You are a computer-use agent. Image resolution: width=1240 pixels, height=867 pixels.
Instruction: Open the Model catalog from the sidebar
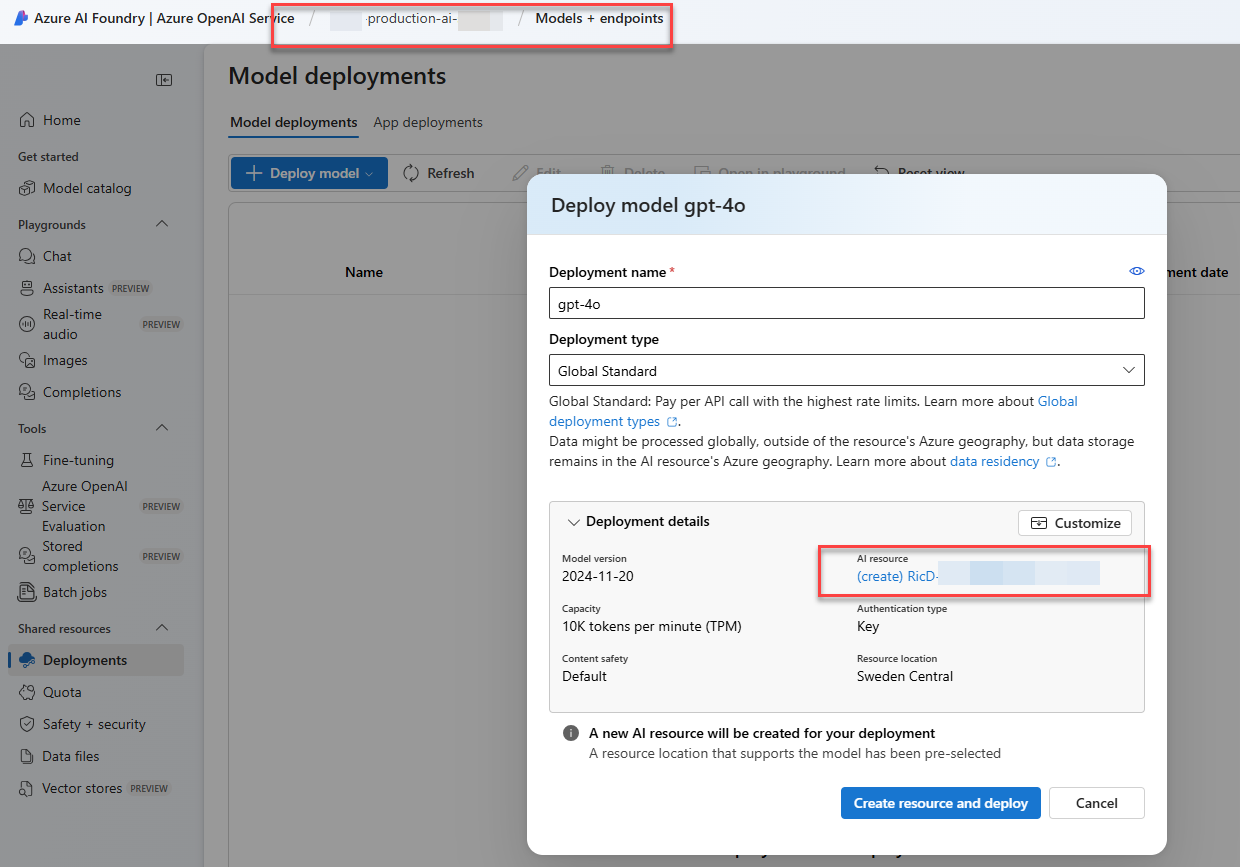[x=75, y=188]
